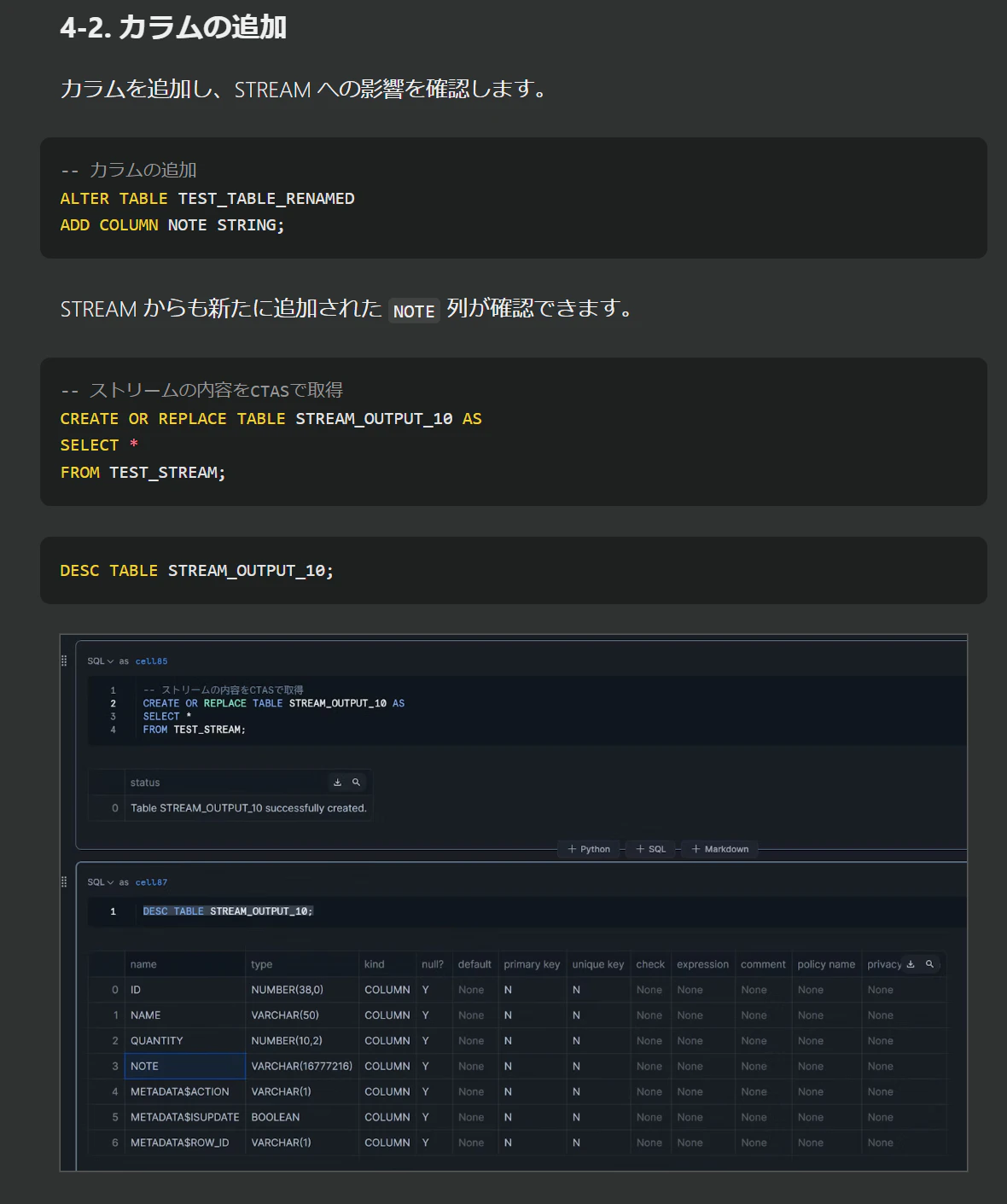This screenshot has width=1007, height=1204.
Task: Click the 'unique key' column header
Action: [598, 964]
